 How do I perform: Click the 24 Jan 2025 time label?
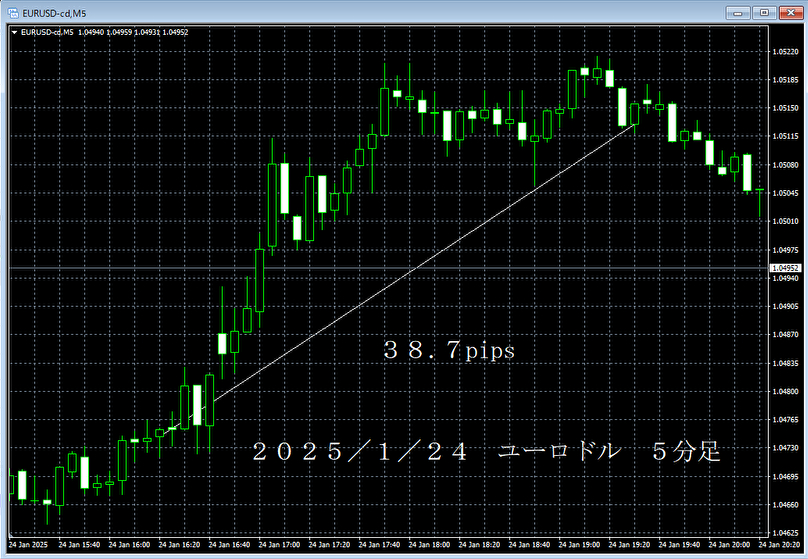pyautogui.click(x=28, y=545)
